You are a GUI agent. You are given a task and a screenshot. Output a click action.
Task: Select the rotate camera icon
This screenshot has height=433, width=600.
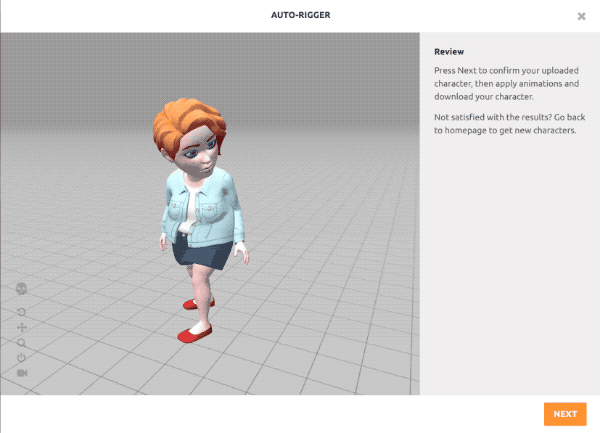click(x=22, y=312)
